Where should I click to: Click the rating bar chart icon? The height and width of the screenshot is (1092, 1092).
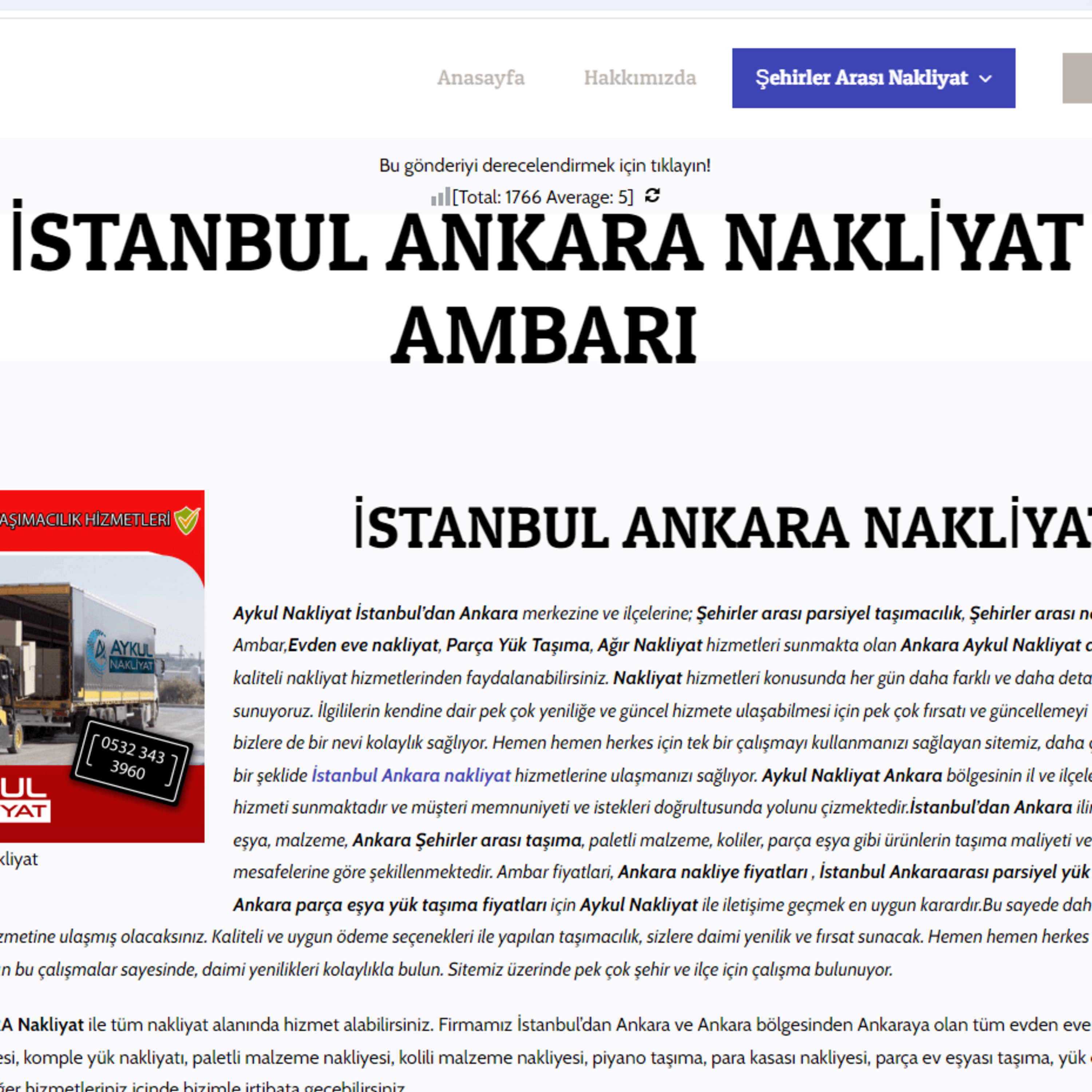pyautogui.click(x=440, y=197)
